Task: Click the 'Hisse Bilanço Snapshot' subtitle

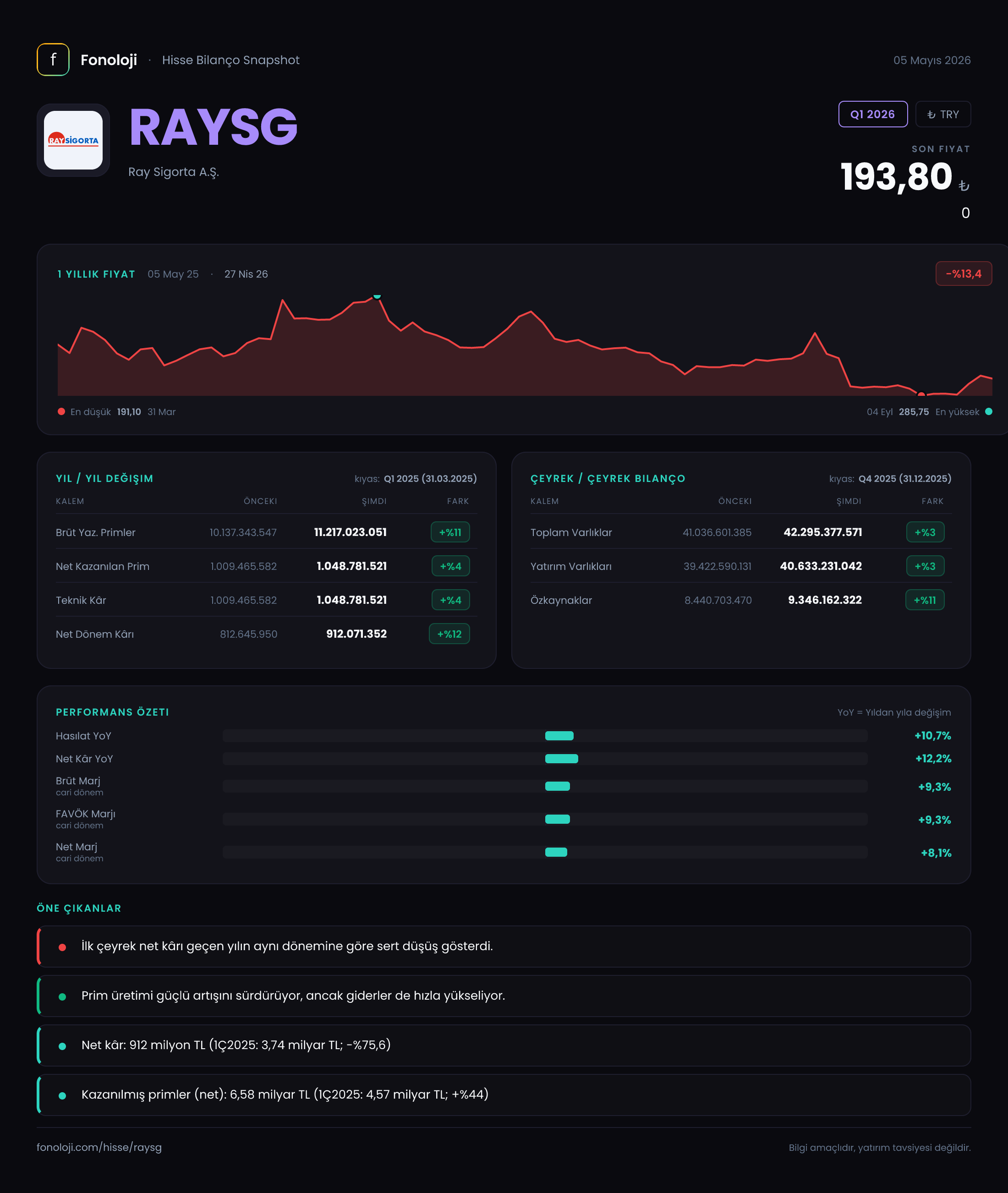Action: pyautogui.click(x=231, y=60)
